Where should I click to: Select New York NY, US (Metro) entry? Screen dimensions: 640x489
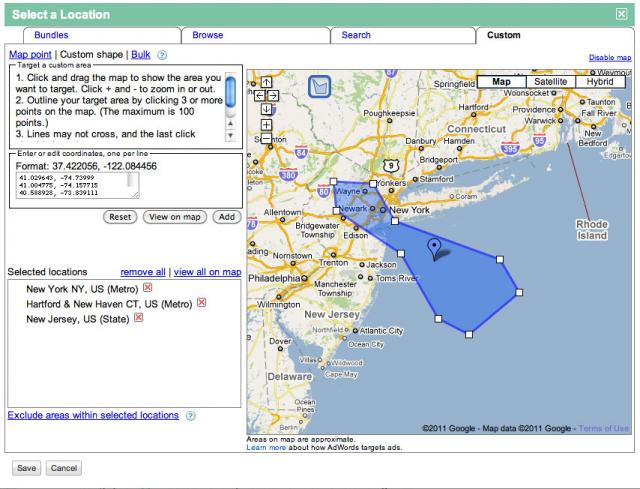(x=82, y=289)
